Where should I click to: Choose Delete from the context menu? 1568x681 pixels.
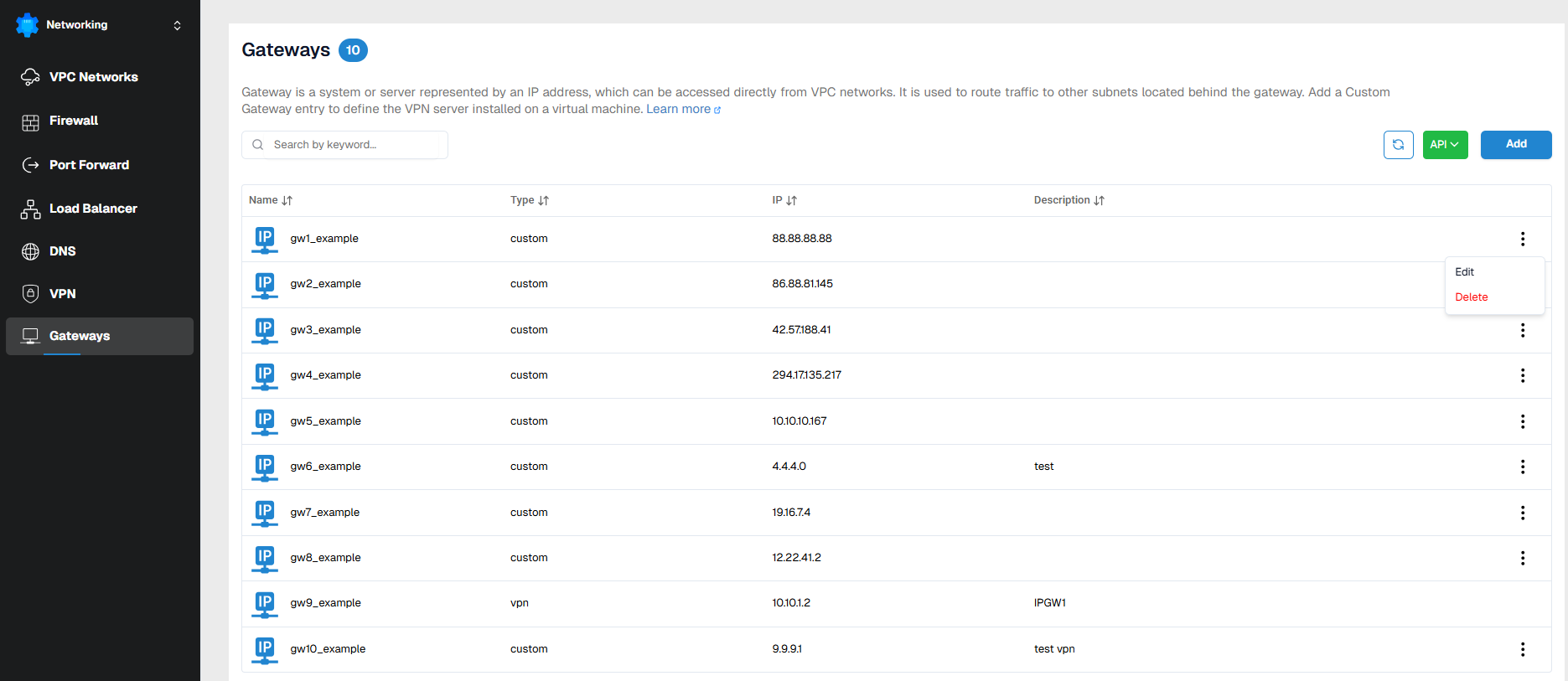tap(1471, 297)
